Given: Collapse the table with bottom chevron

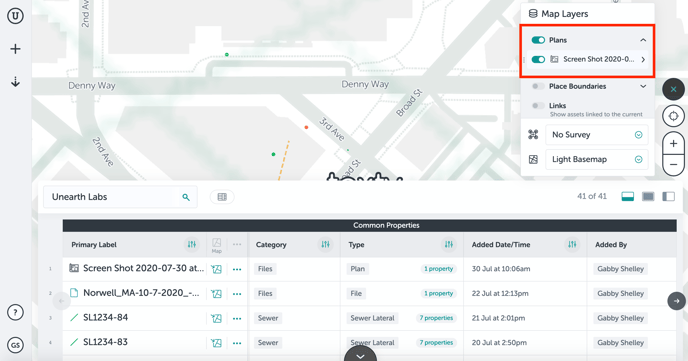Looking at the screenshot, I should tap(360, 355).
